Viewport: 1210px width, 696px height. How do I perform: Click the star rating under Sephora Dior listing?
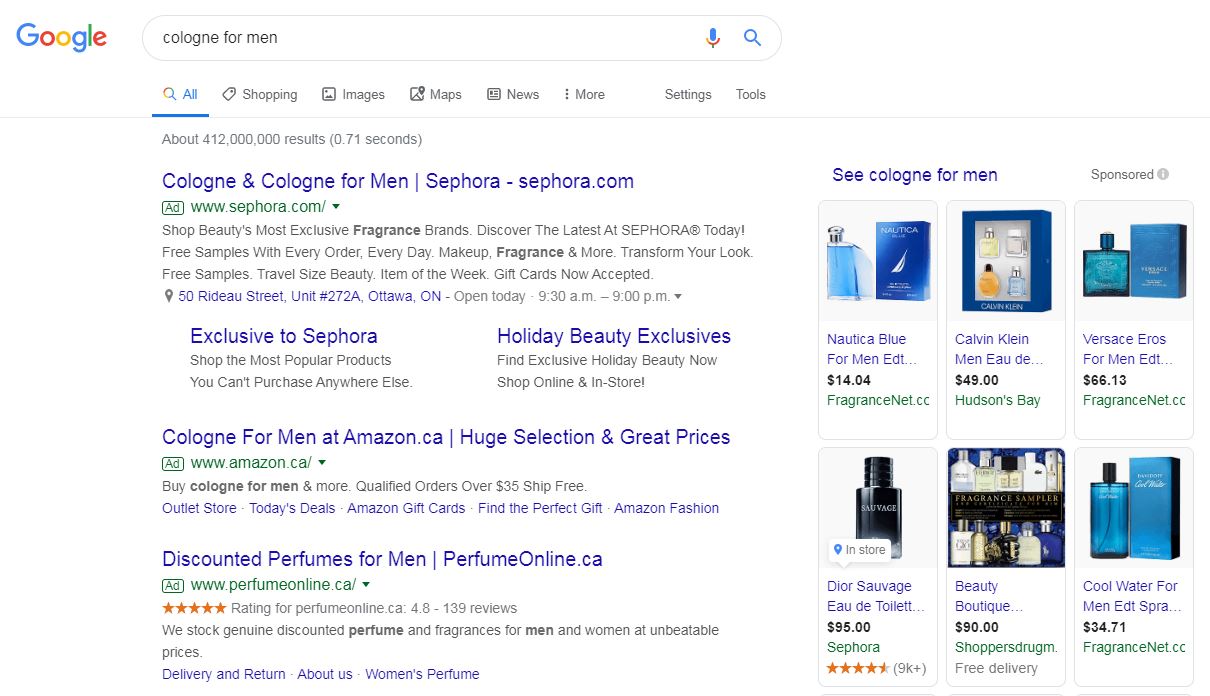858,668
